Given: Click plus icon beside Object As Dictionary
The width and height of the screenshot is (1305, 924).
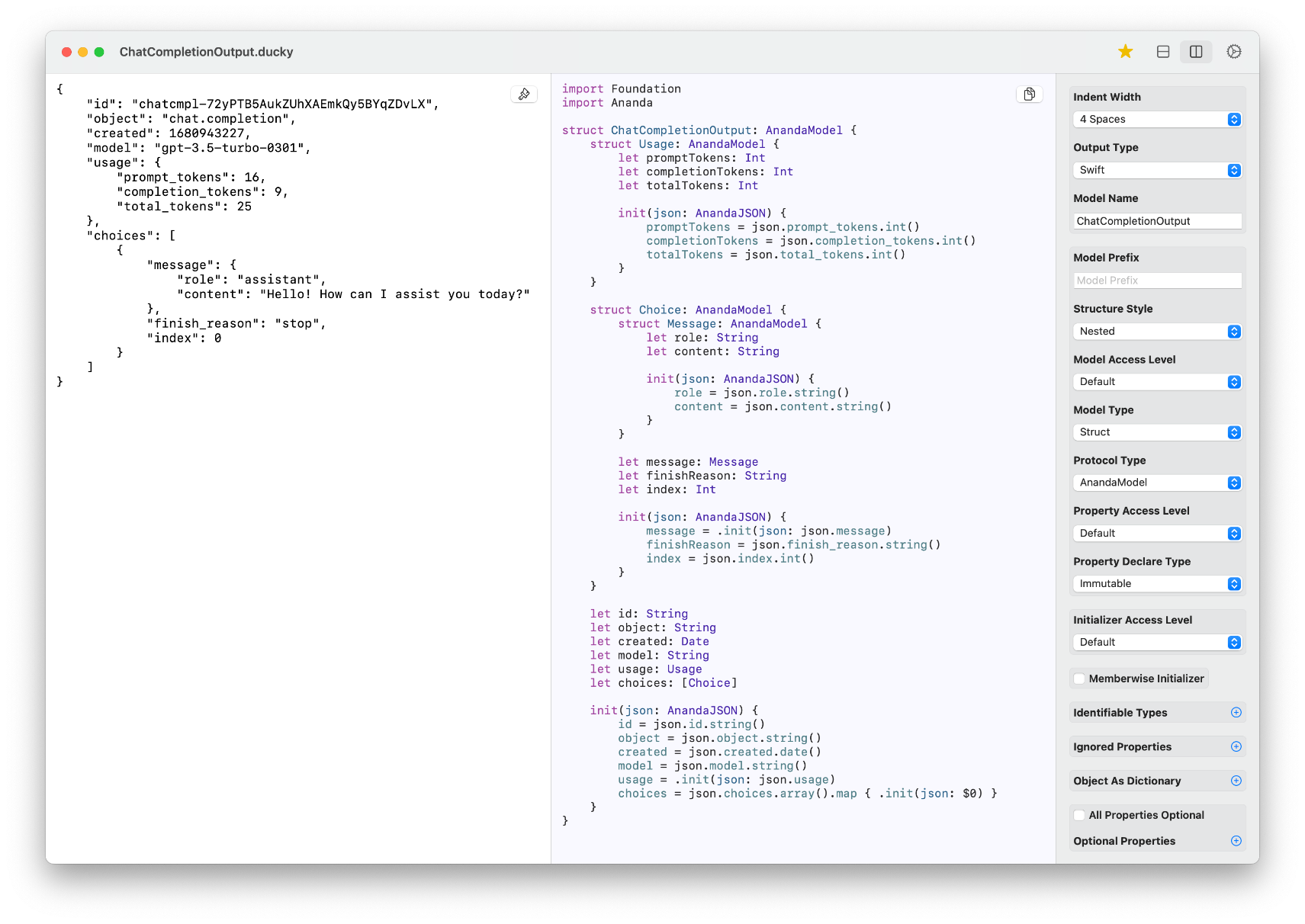Looking at the screenshot, I should pyautogui.click(x=1236, y=781).
